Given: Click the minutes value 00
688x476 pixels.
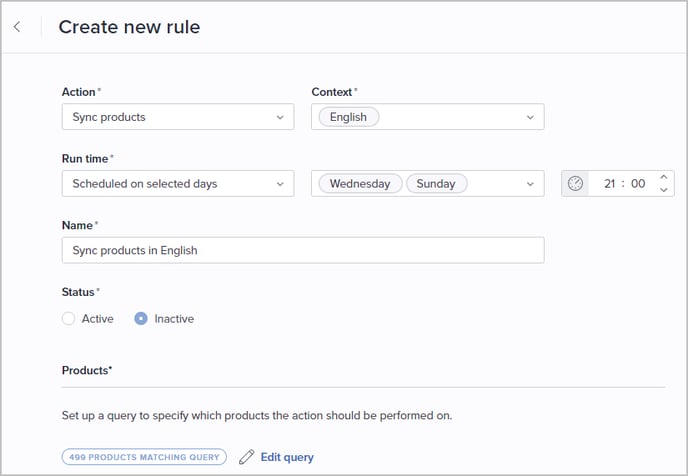Looking at the screenshot, I should coord(638,183).
